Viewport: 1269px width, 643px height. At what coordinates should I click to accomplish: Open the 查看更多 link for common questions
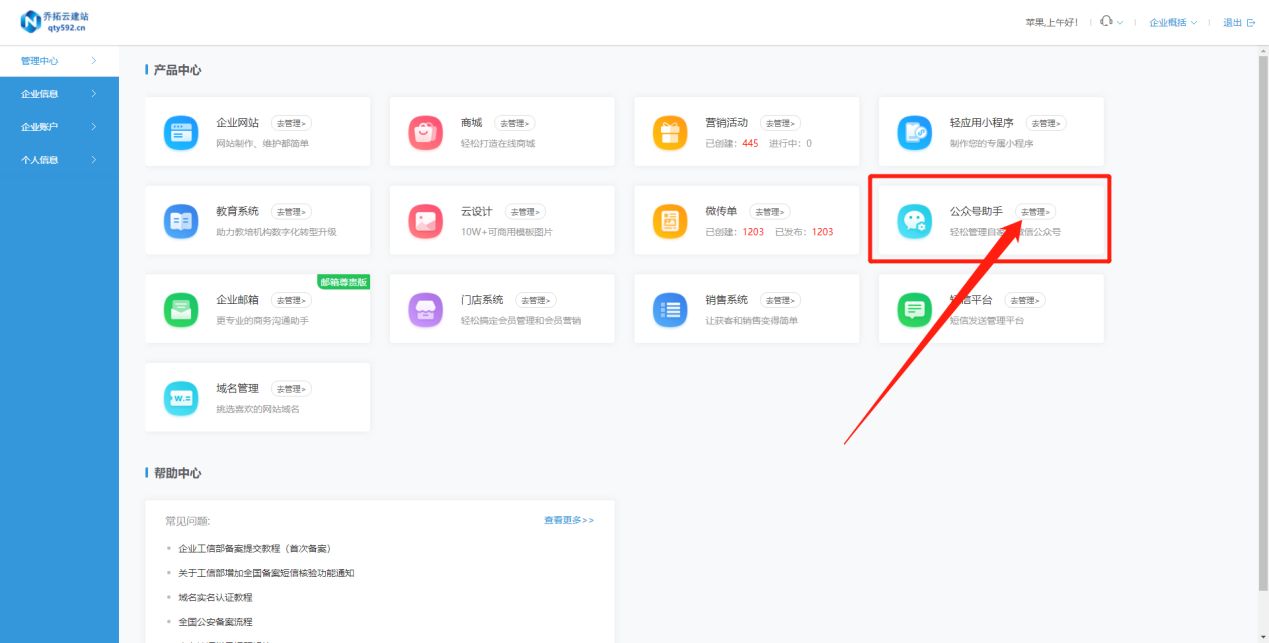567,520
